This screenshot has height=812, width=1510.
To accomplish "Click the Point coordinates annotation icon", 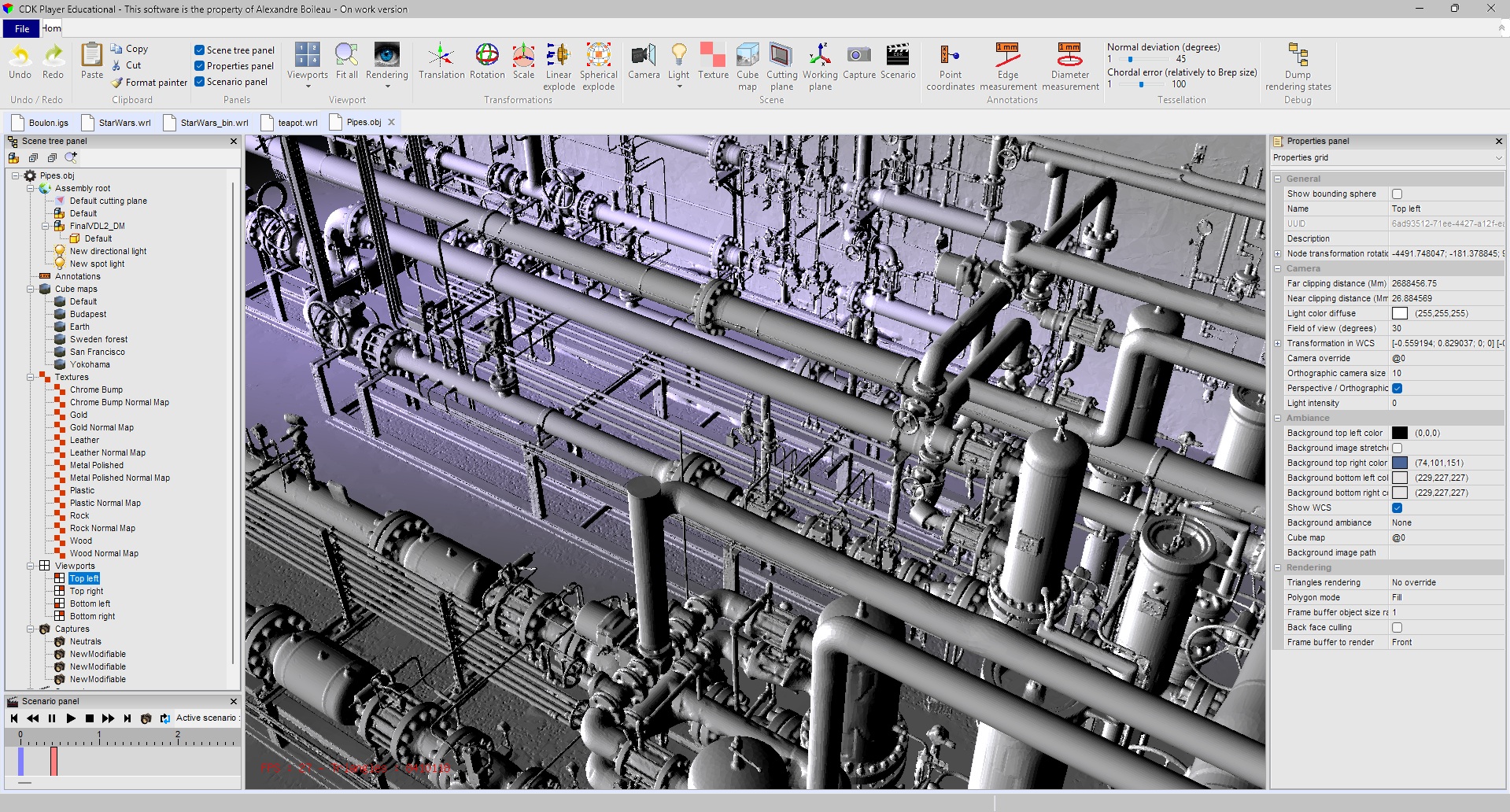I will pyautogui.click(x=950, y=56).
